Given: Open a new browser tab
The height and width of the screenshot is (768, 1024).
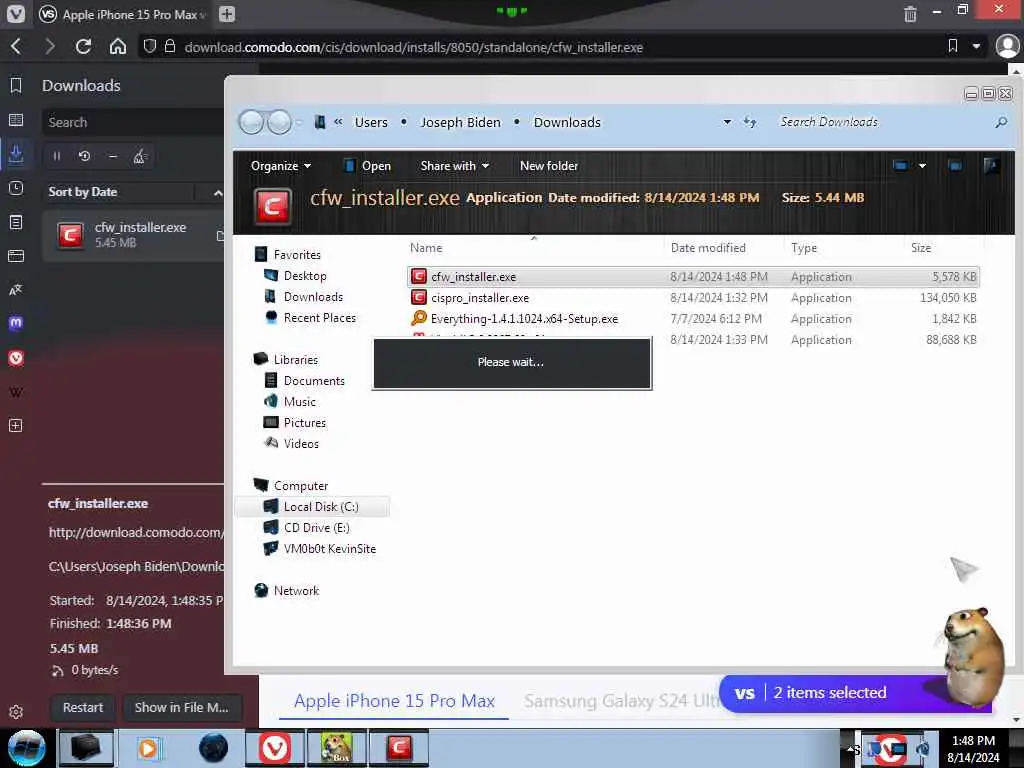Looking at the screenshot, I should point(227,14).
